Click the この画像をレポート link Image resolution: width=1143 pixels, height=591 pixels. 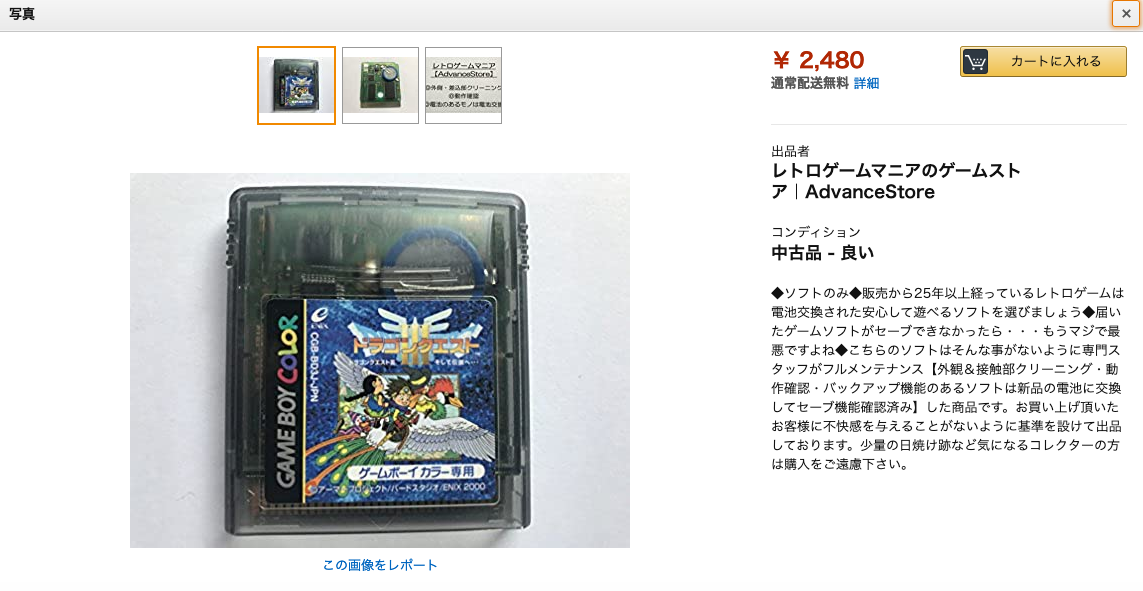380,565
